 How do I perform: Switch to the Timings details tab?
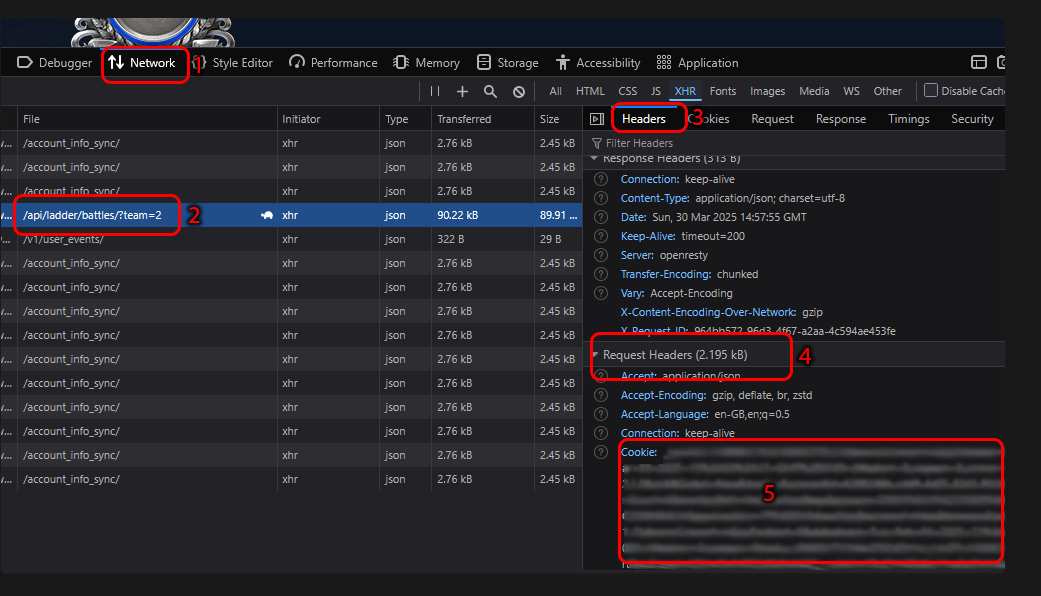[908, 119]
